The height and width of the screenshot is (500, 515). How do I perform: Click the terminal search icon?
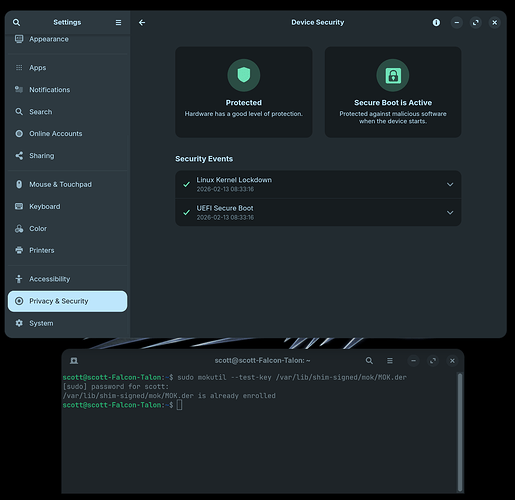[x=369, y=361]
